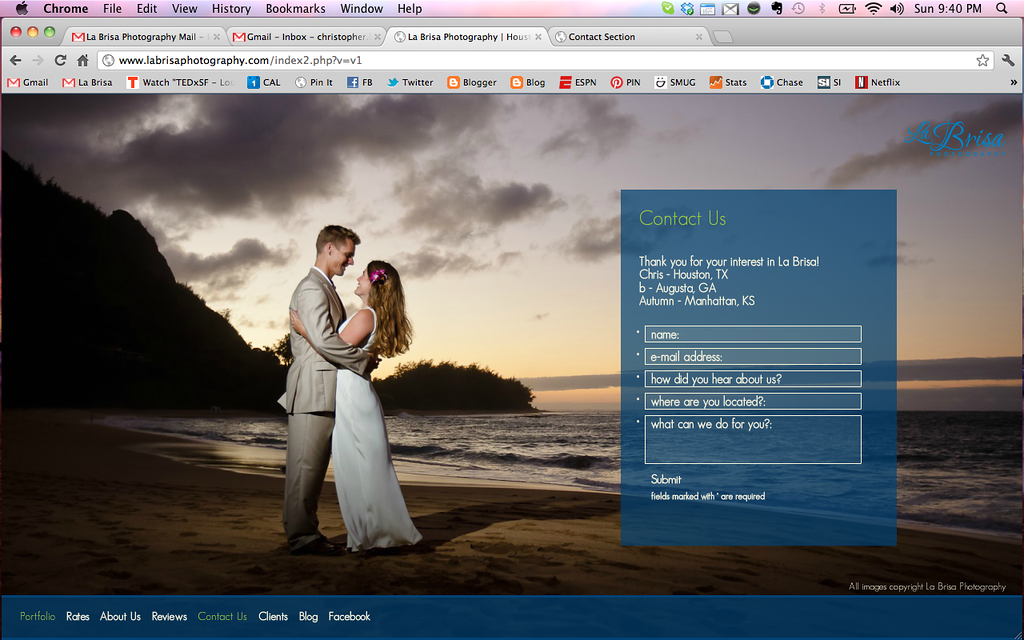Click the how did you hear field
This screenshot has height=640, width=1024.
753,379
